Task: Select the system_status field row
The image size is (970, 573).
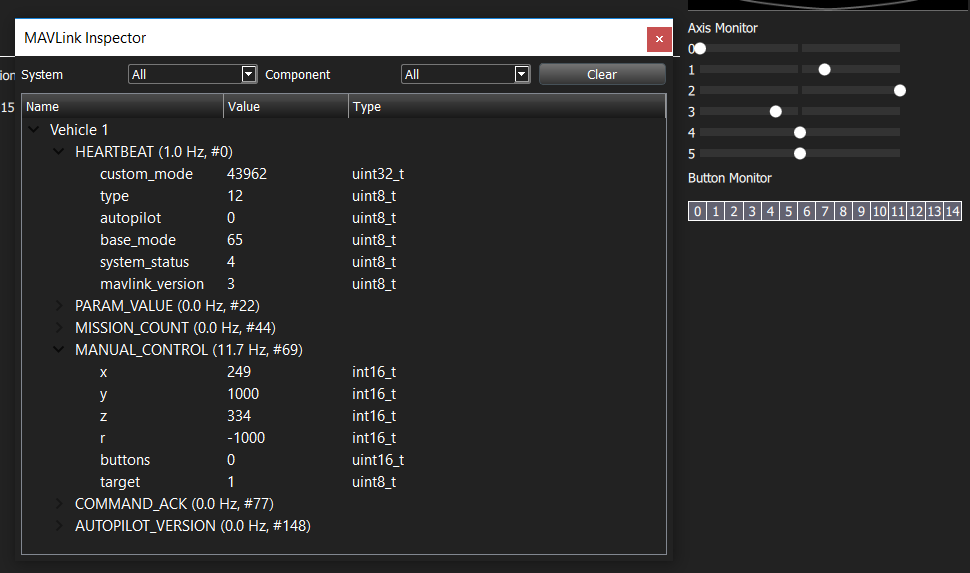Action: point(344,262)
